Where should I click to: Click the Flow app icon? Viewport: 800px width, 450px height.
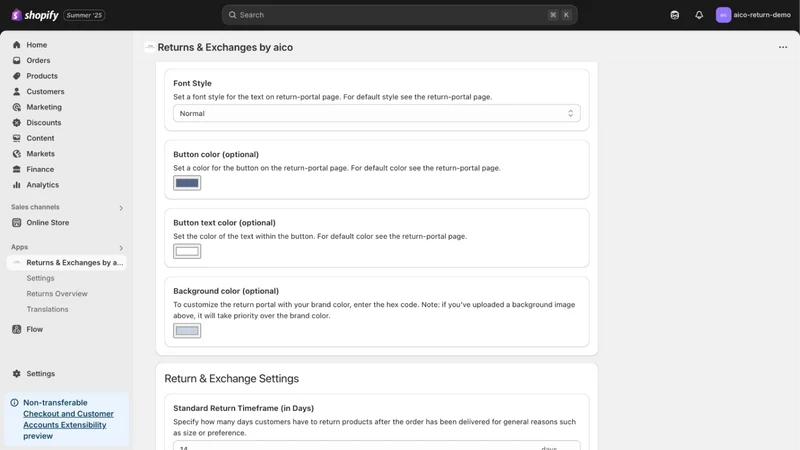tap(16, 329)
